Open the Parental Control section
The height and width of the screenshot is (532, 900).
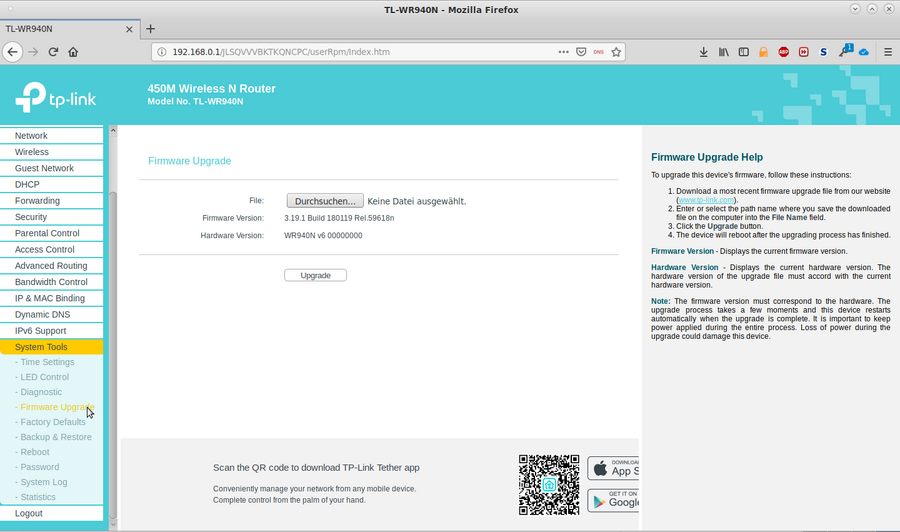tap(47, 233)
